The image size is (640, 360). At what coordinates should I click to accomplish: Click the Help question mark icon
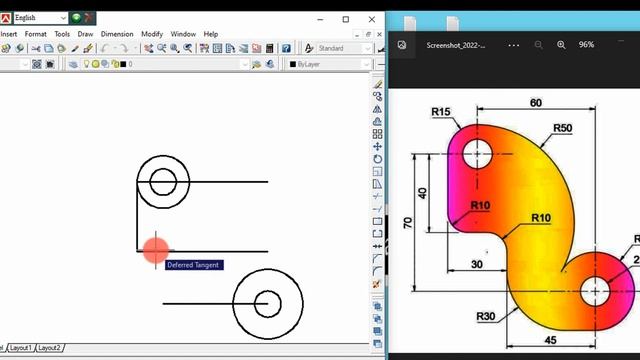pyautogui.click(x=286, y=49)
